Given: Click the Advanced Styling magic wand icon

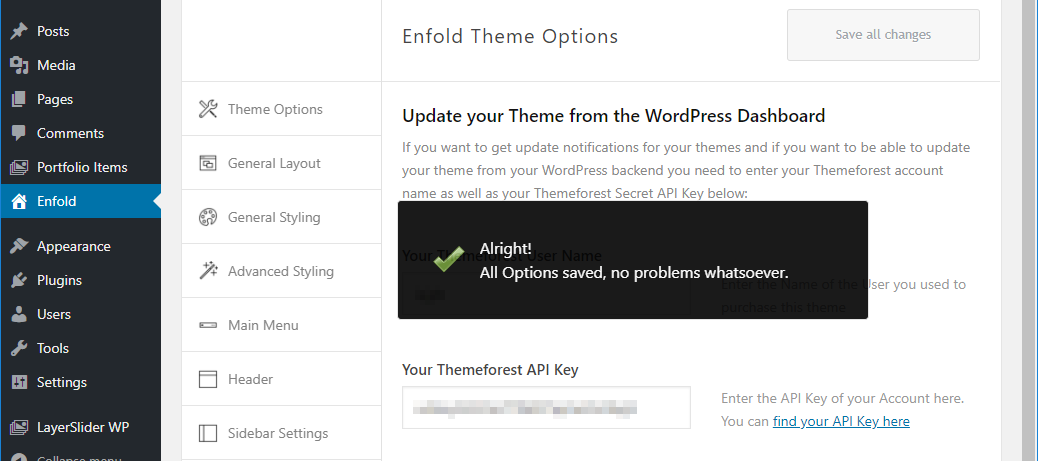Looking at the screenshot, I should (x=208, y=271).
